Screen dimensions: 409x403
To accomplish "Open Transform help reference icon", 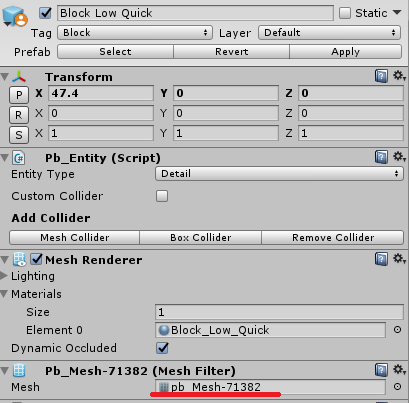I will pos(381,76).
